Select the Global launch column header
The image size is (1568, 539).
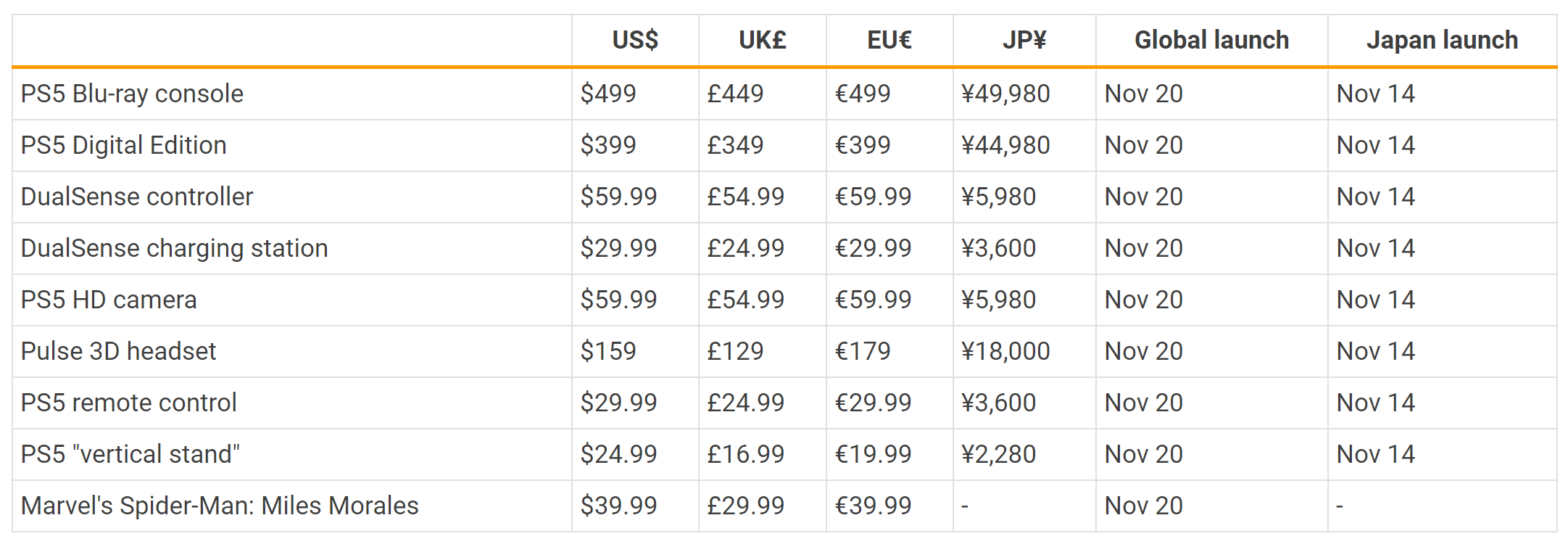[1211, 40]
